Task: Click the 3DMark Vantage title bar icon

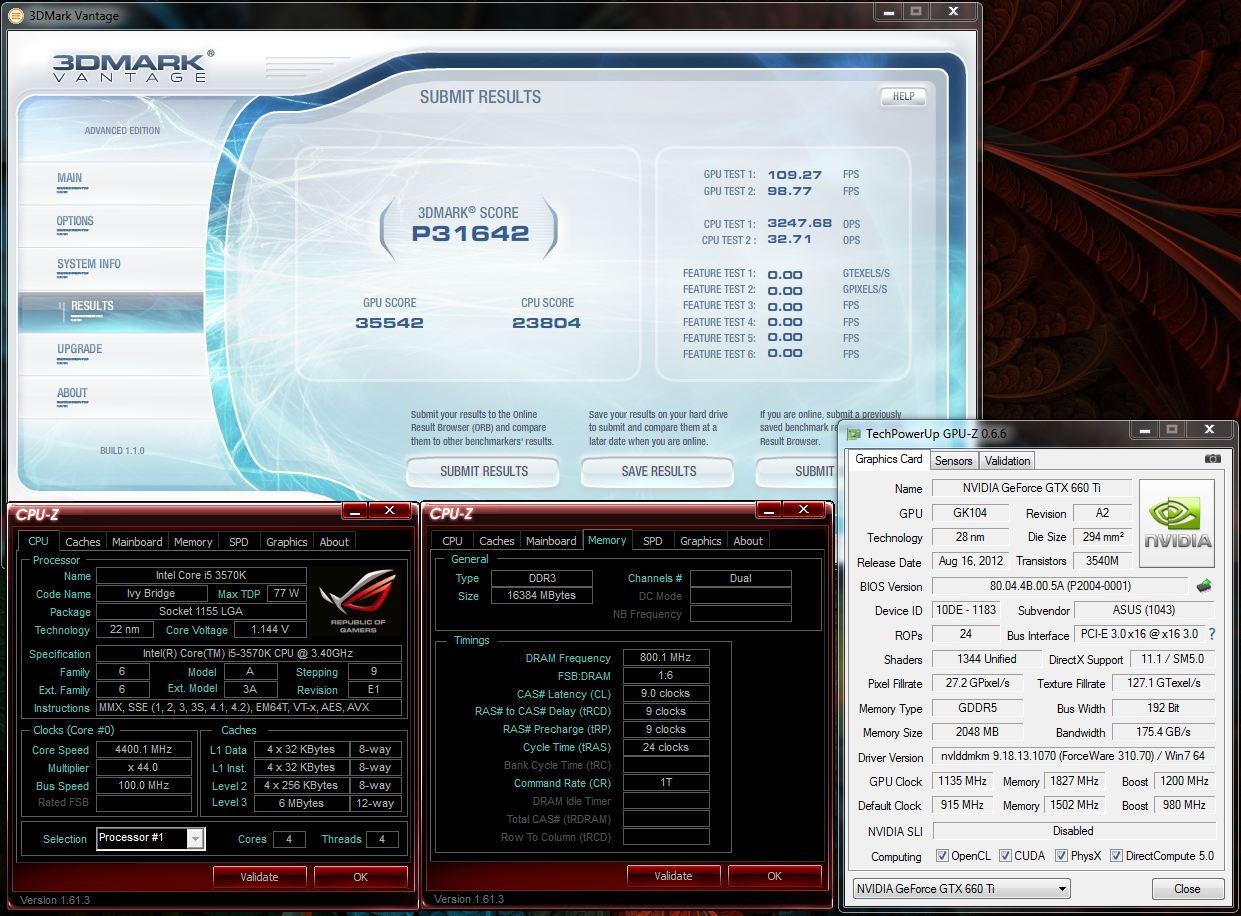Action: click(x=16, y=15)
